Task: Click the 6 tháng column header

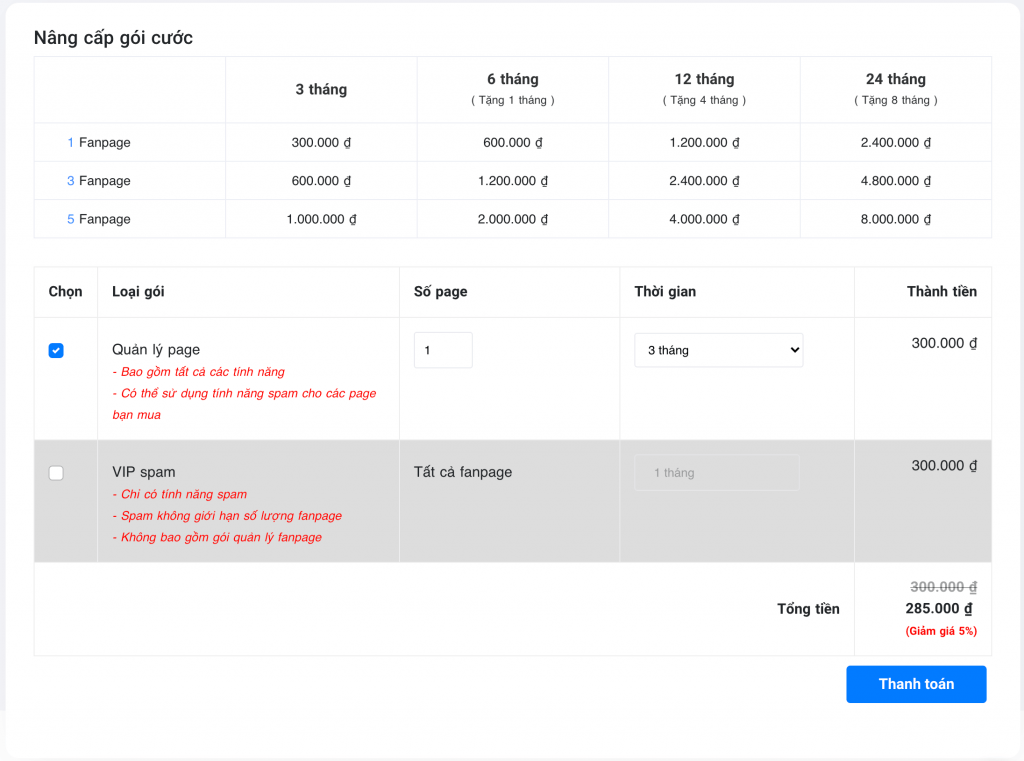Action: click(x=513, y=79)
